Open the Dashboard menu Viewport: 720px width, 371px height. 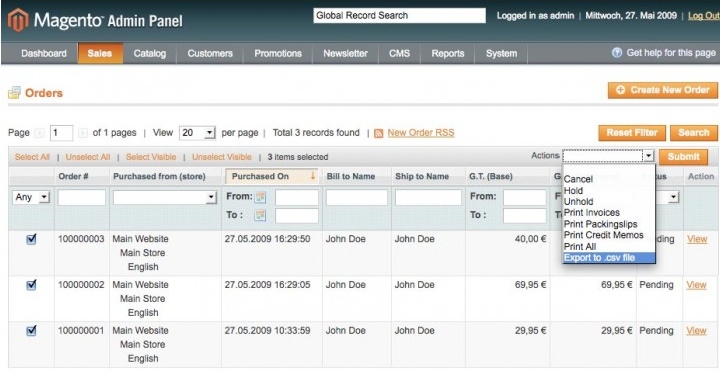click(44, 53)
